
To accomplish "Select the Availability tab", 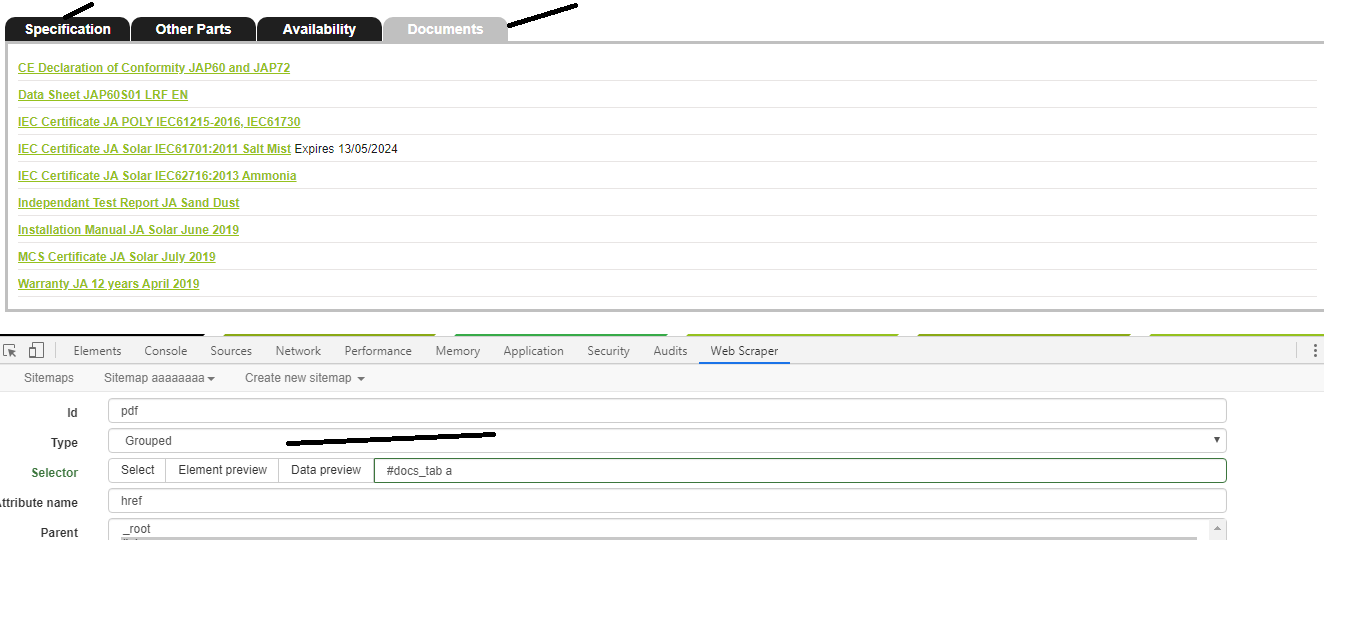I will (319, 29).
